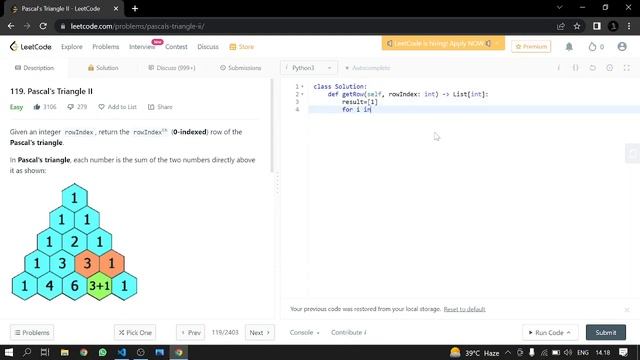This screenshot has width=640, height=360.
Task: Click the thumbs up likes icon
Action: point(37,107)
